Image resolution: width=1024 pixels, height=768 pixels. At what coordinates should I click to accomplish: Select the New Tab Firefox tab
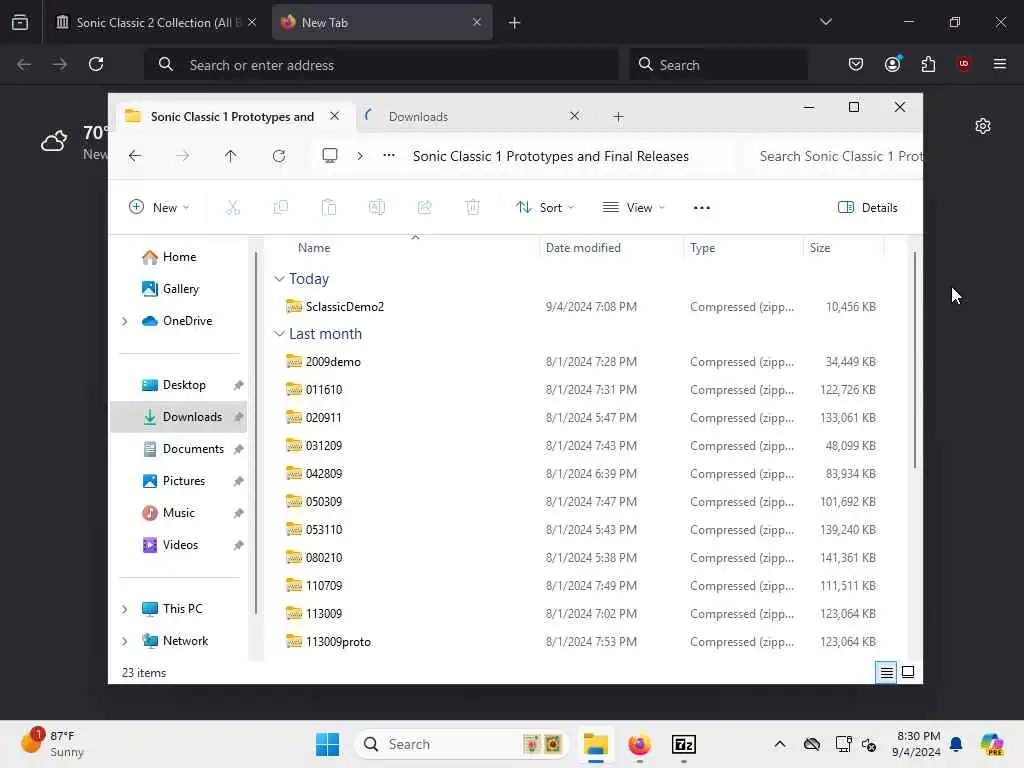coord(382,23)
